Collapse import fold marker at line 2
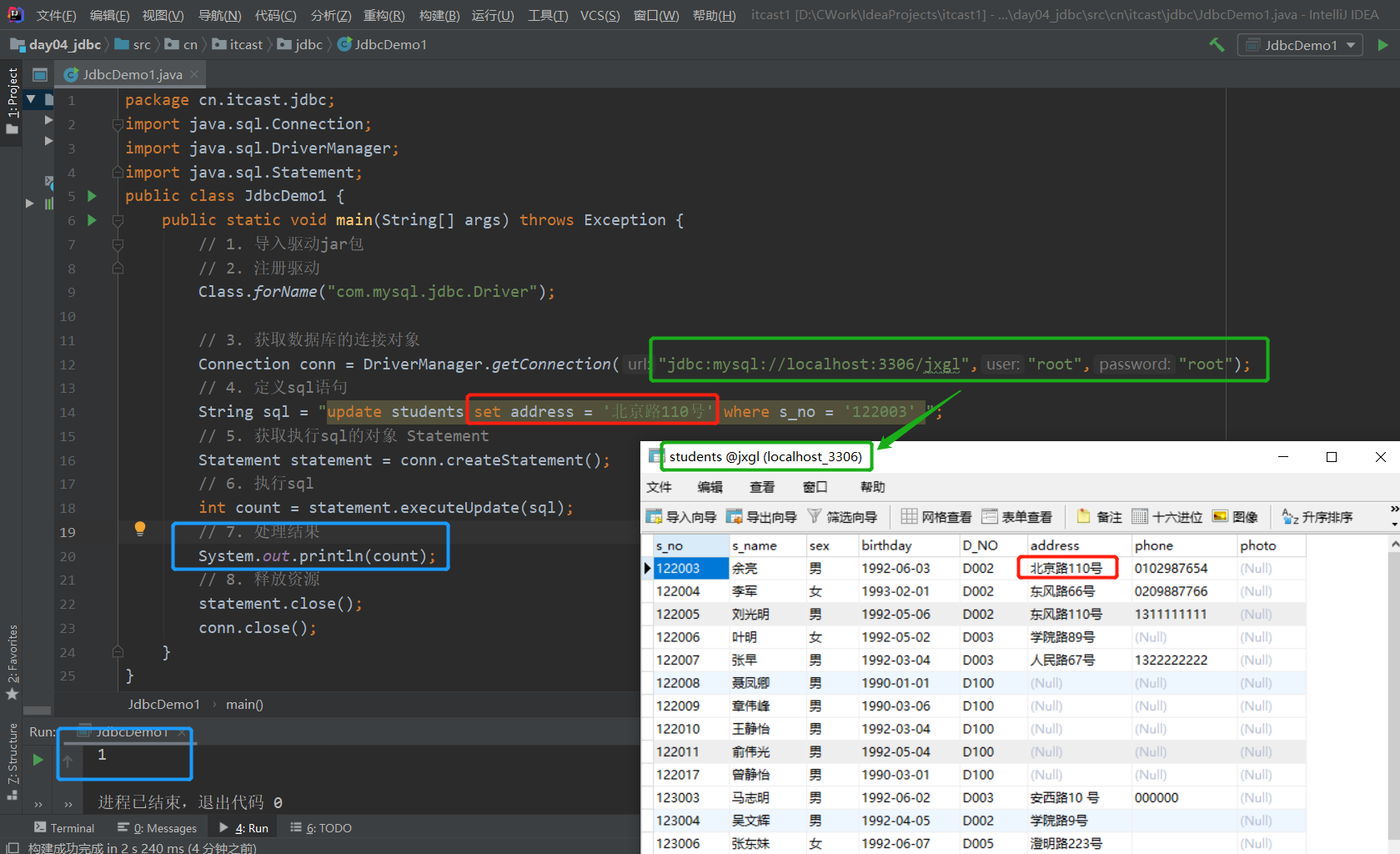1400x854 pixels. (118, 124)
